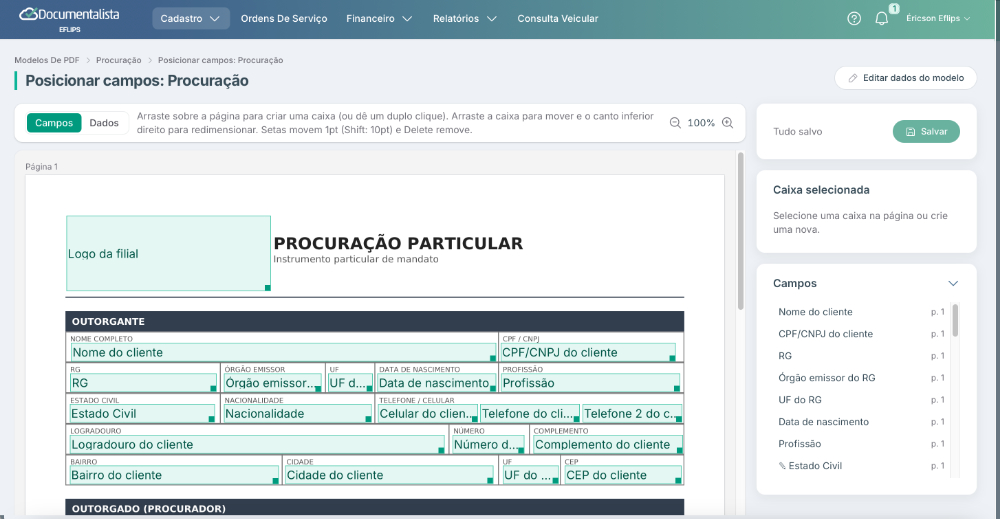Zoom in with the plus magnifier
The image size is (1000, 519).
(727, 122)
